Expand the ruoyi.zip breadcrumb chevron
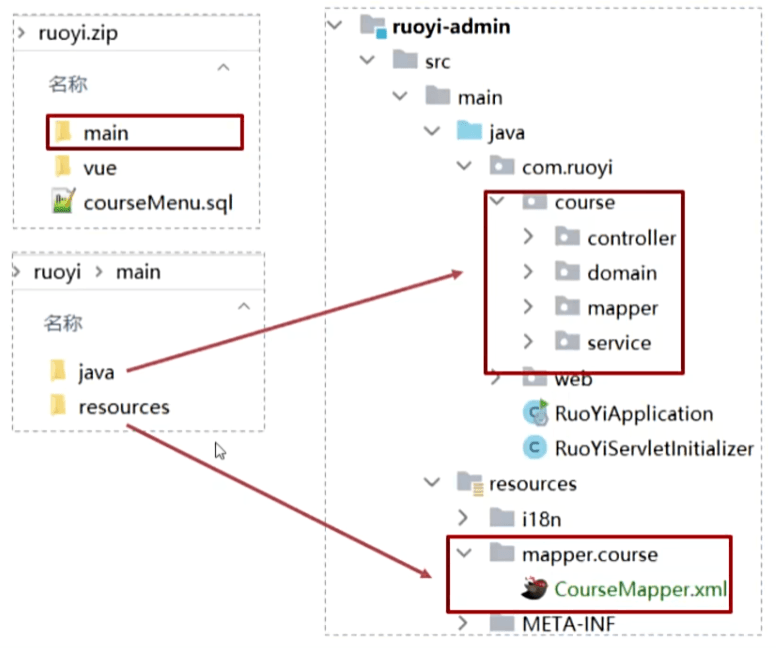 point(22,33)
